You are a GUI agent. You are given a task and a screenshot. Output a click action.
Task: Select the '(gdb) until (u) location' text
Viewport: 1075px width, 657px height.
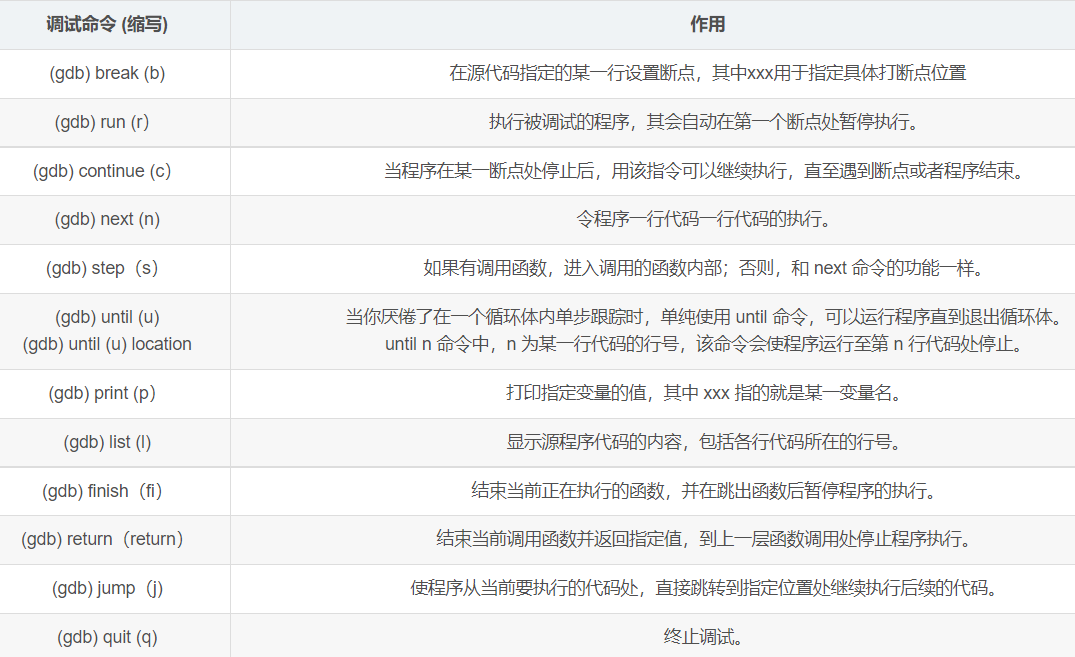(x=107, y=344)
